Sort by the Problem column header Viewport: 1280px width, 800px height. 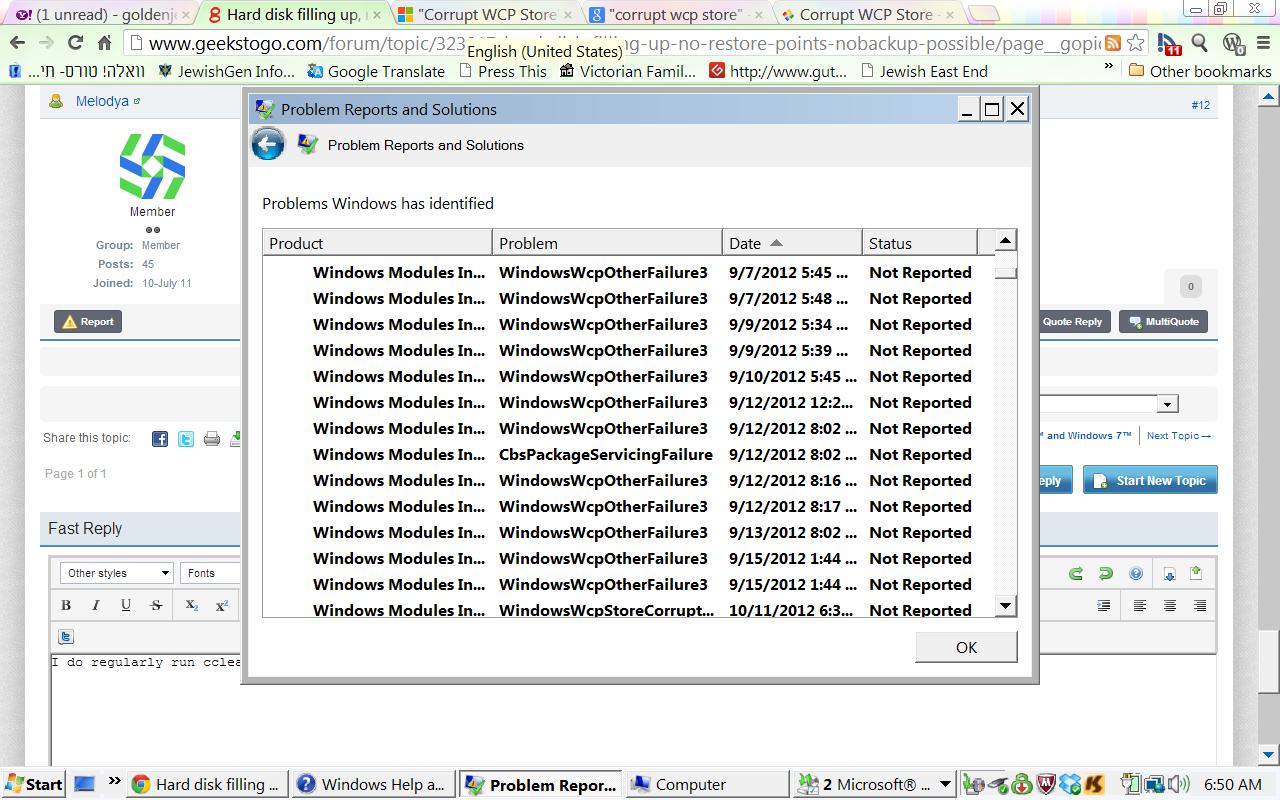(x=608, y=243)
